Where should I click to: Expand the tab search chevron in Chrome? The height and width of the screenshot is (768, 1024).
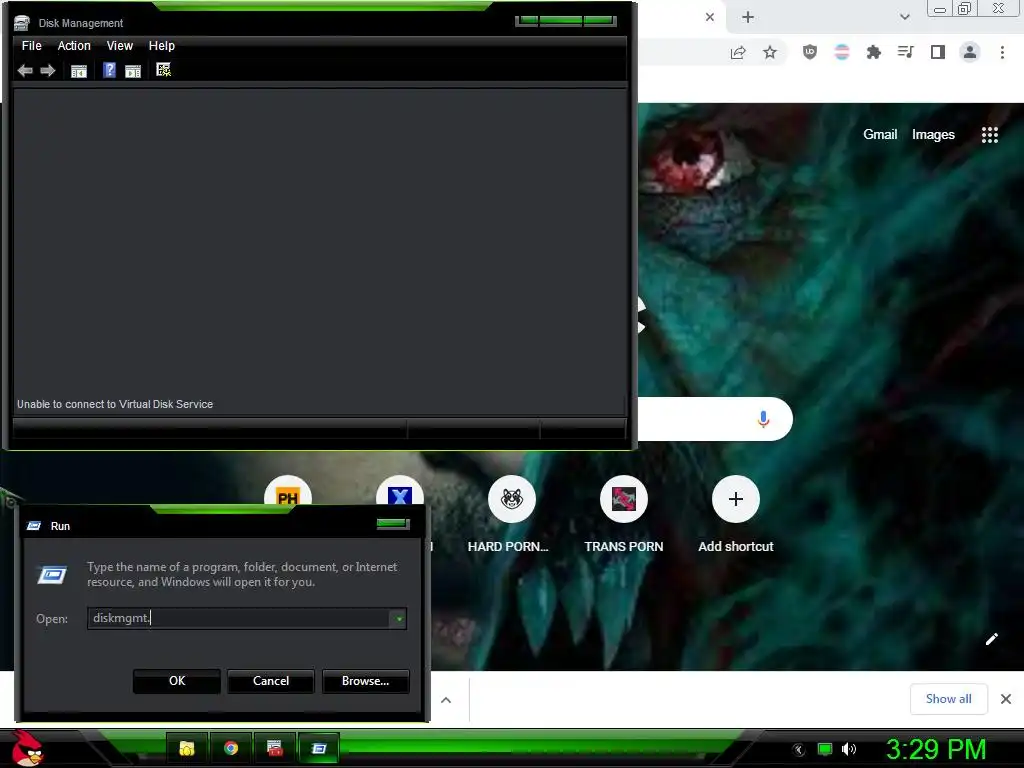[904, 17]
